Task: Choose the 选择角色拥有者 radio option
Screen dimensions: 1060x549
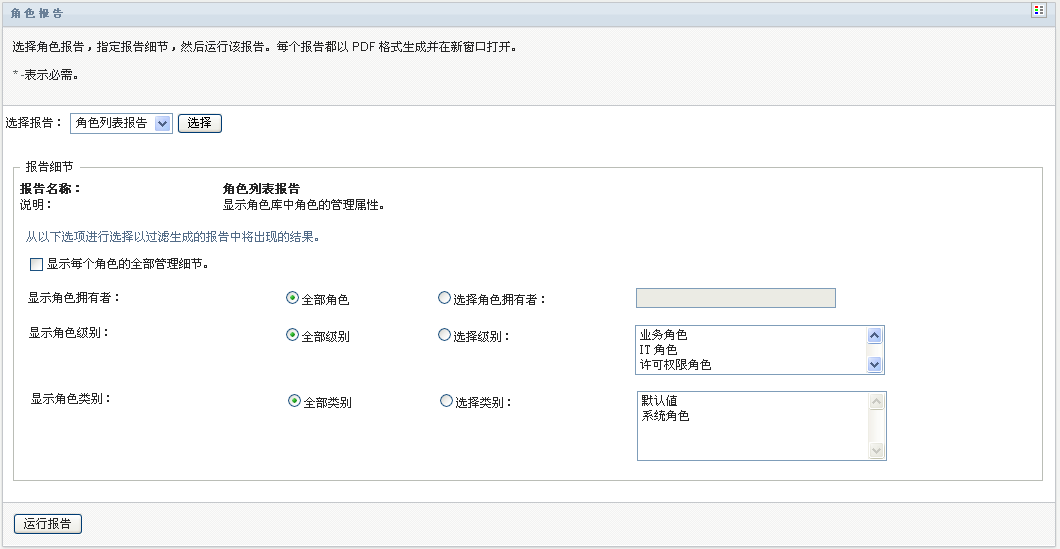Action: [445, 298]
